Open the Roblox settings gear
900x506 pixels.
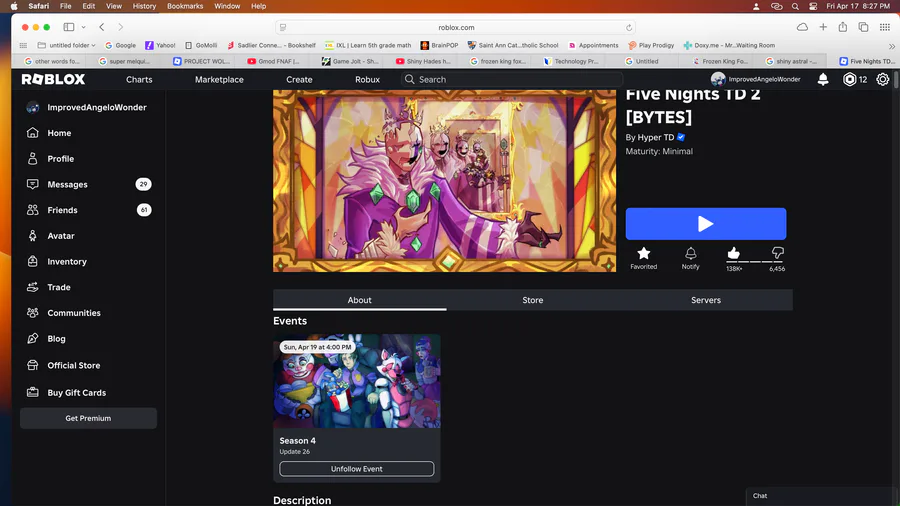click(x=882, y=79)
